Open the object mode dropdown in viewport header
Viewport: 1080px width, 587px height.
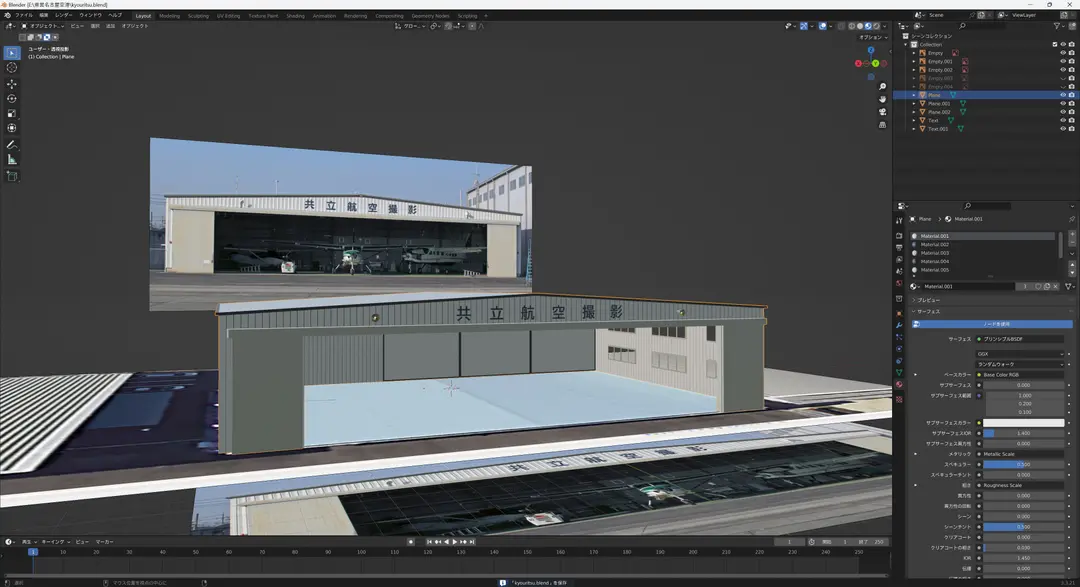coord(42,26)
